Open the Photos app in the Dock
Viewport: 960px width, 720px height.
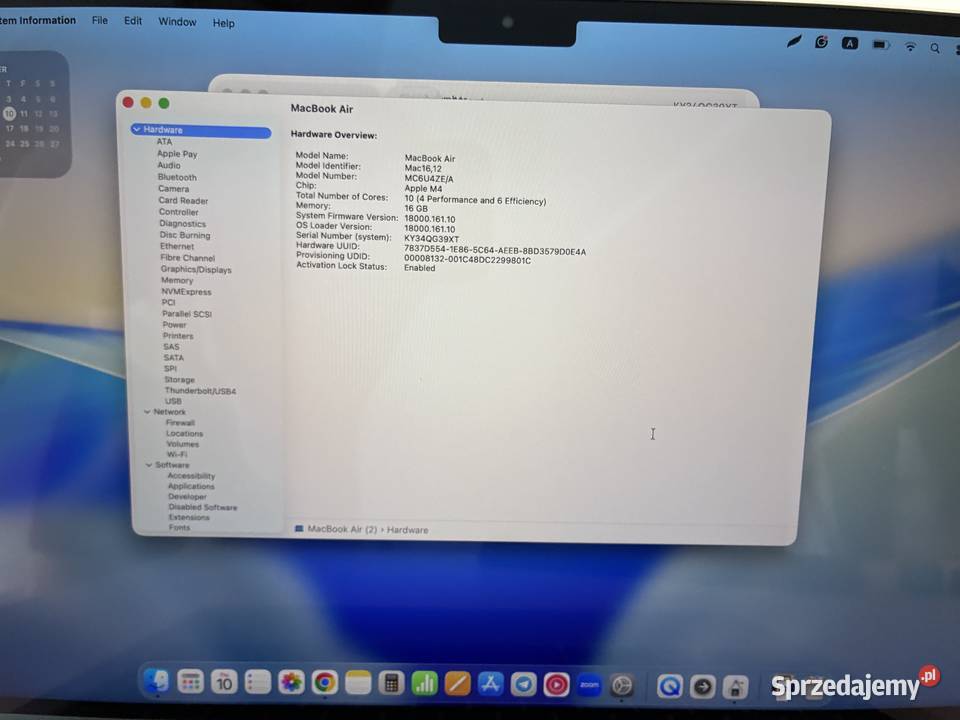click(291, 683)
